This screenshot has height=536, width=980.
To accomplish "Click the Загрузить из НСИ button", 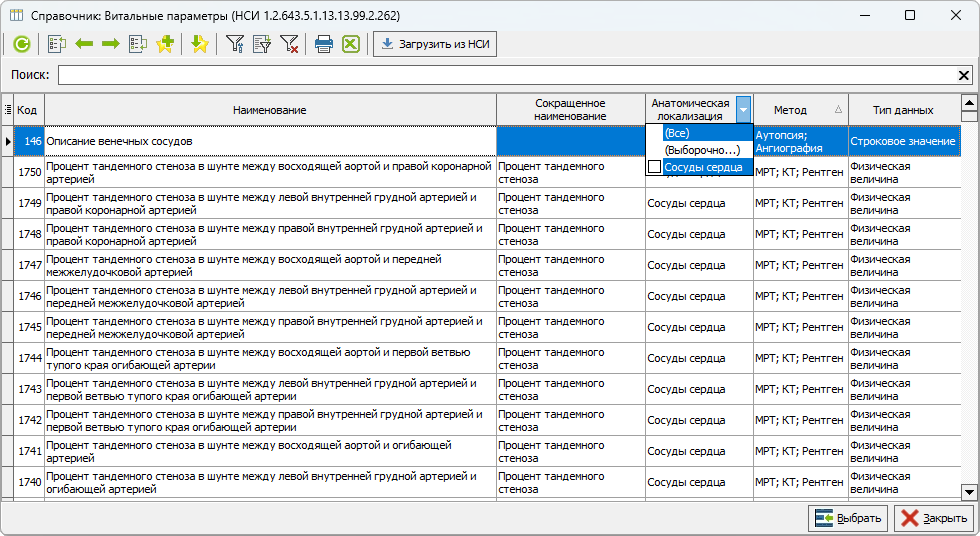I will coord(435,44).
